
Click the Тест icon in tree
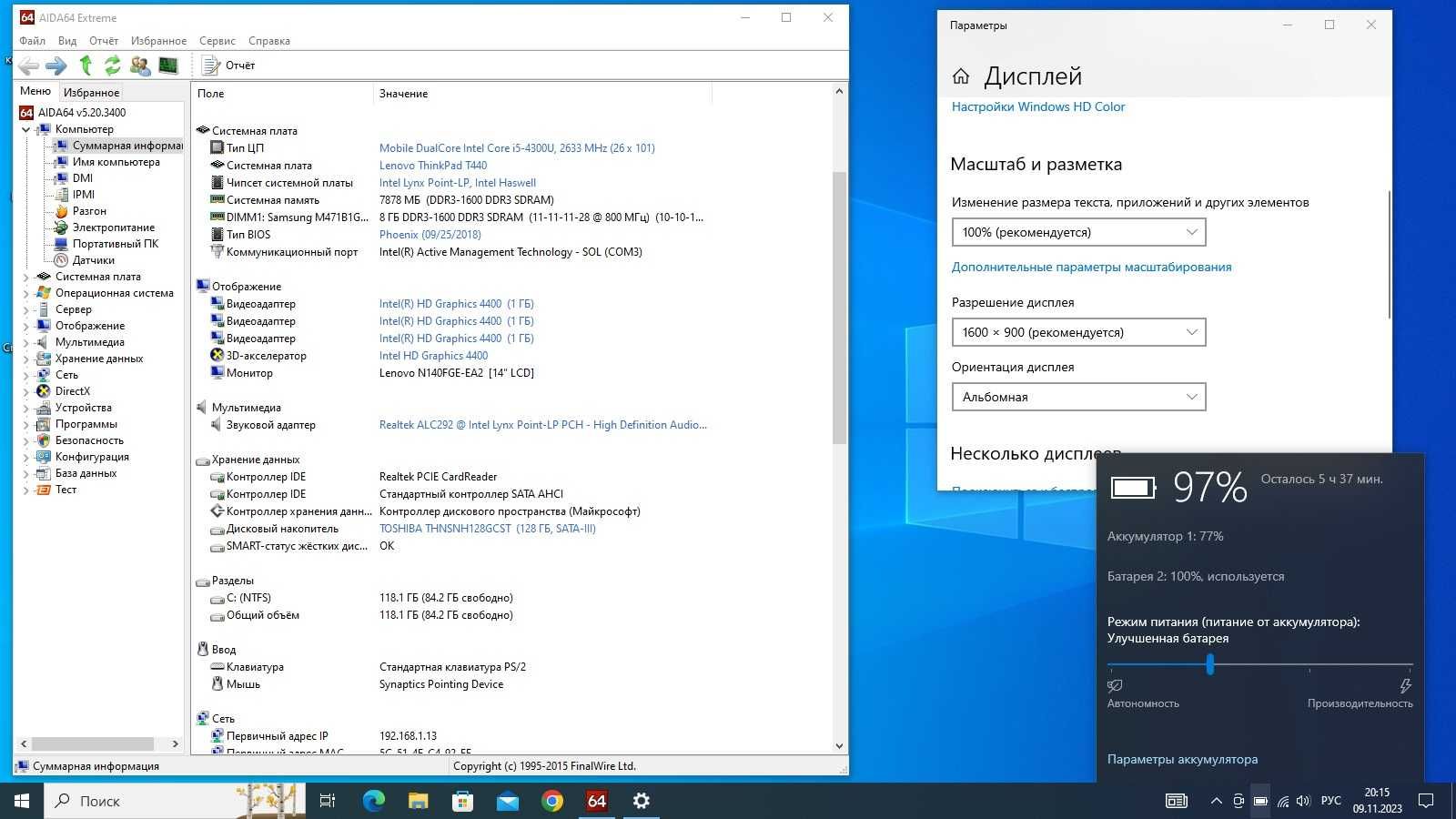pyautogui.click(x=43, y=490)
